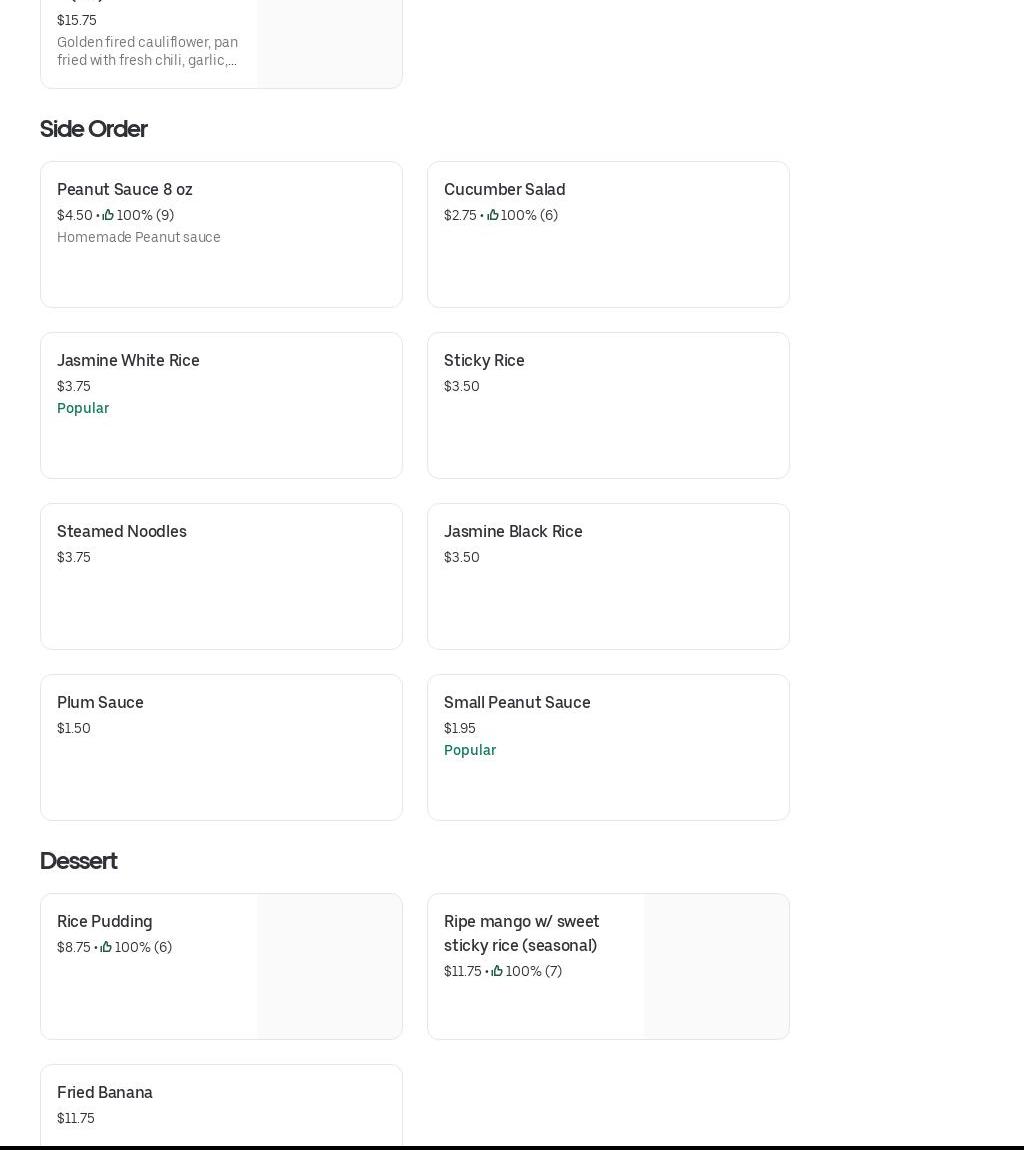
Task: Click thumbs-up icon beside Rice Pudding price
Action: [x=106, y=947]
